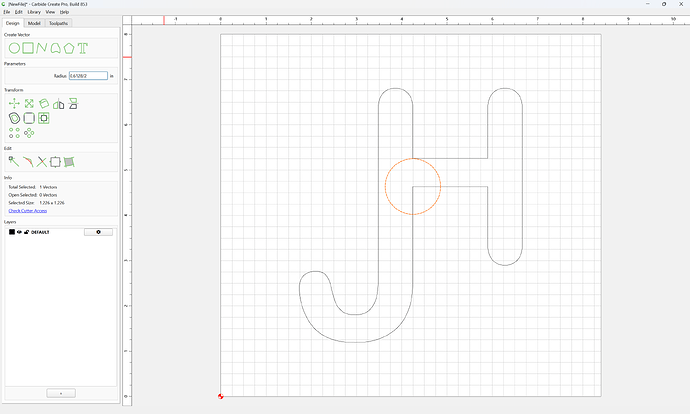The height and width of the screenshot is (414, 690).
Task: Click the DEFAULT layer black color swatch
Action: (12, 232)
